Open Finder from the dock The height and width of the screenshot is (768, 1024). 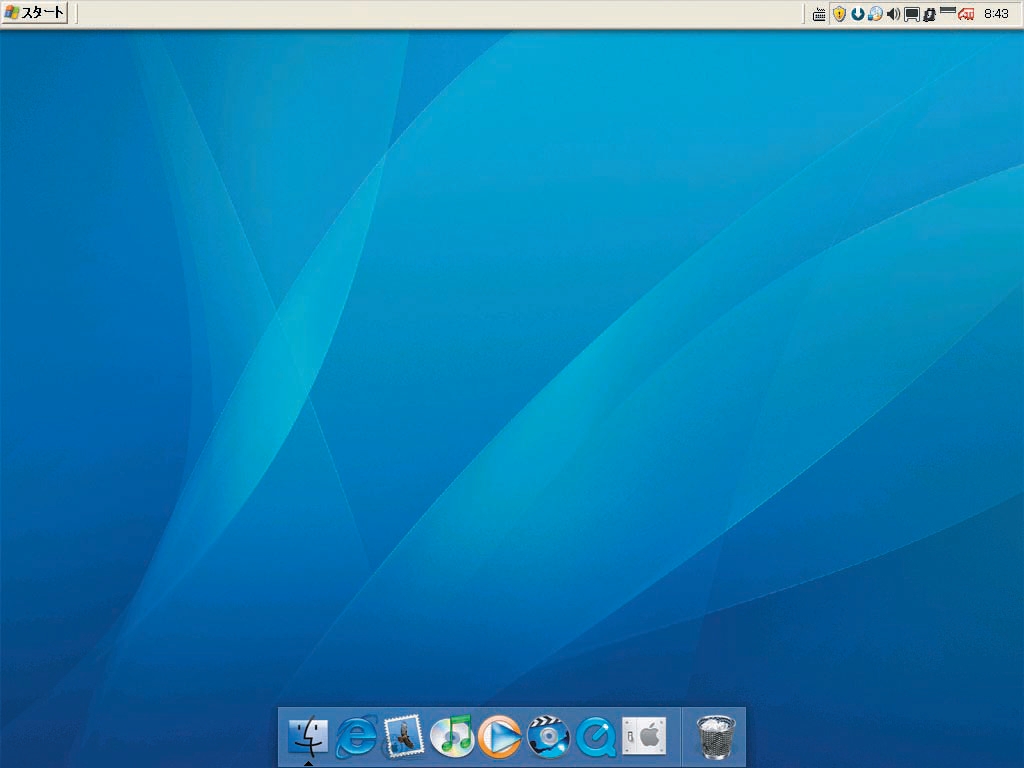coord(308,736)
